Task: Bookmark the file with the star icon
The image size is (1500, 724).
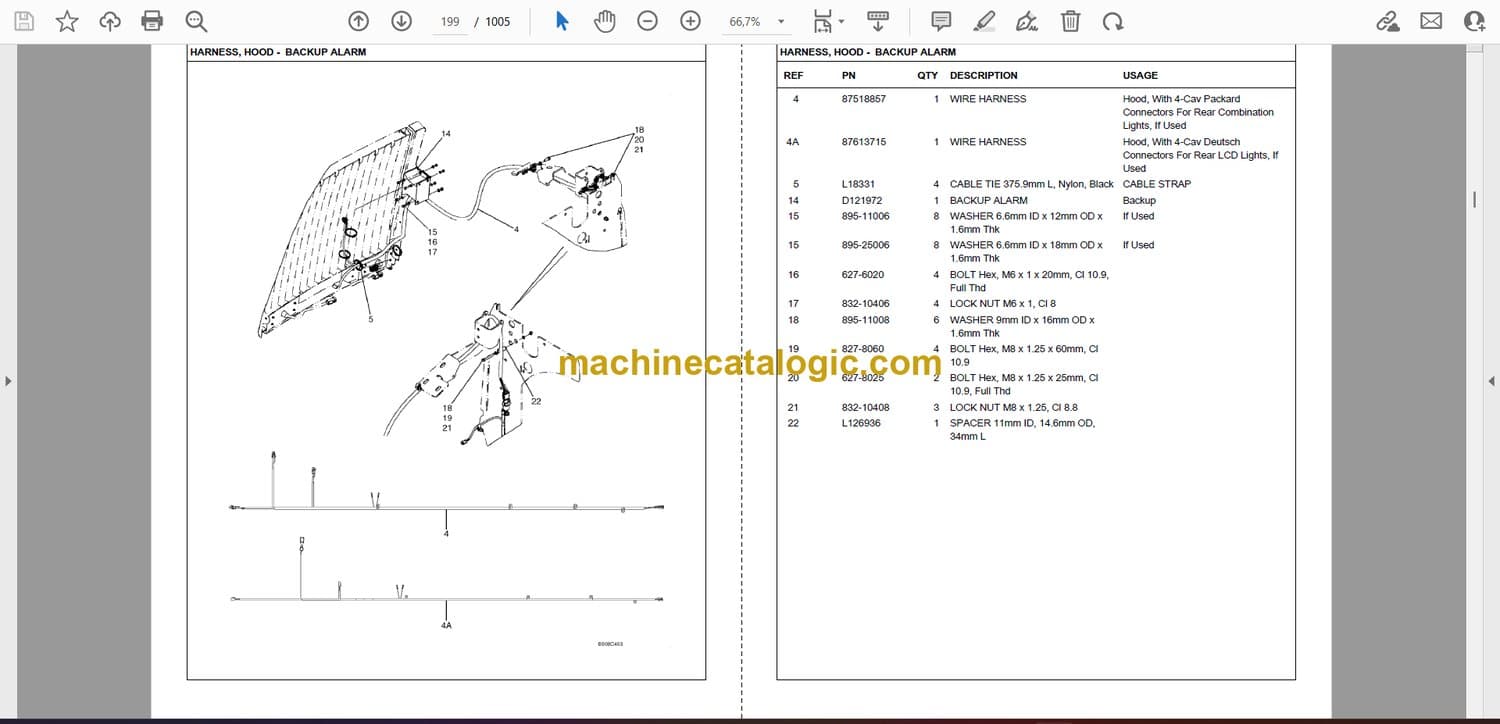Action: click(67, 21)
